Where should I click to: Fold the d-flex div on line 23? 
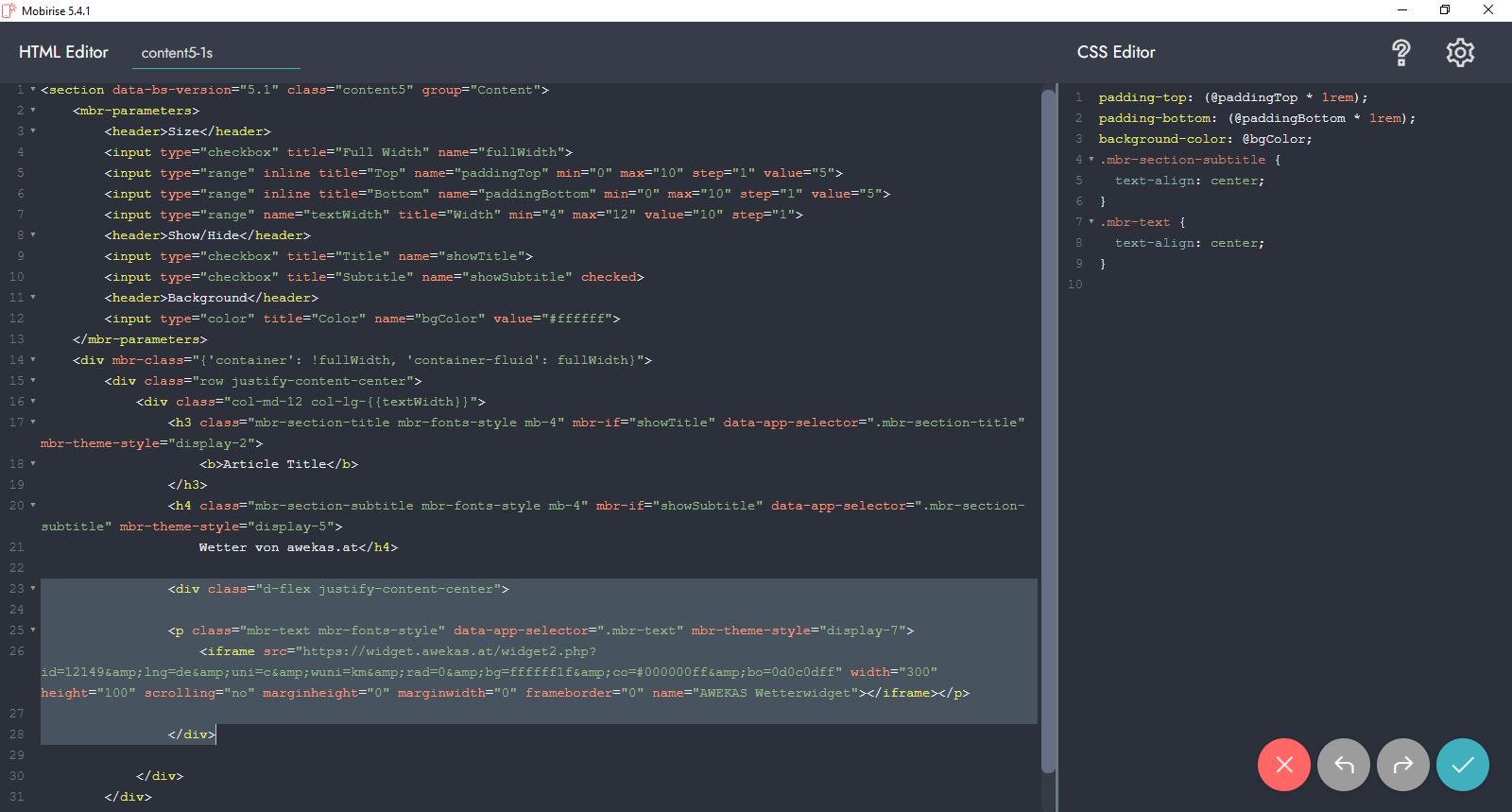[x=33, y=589]
